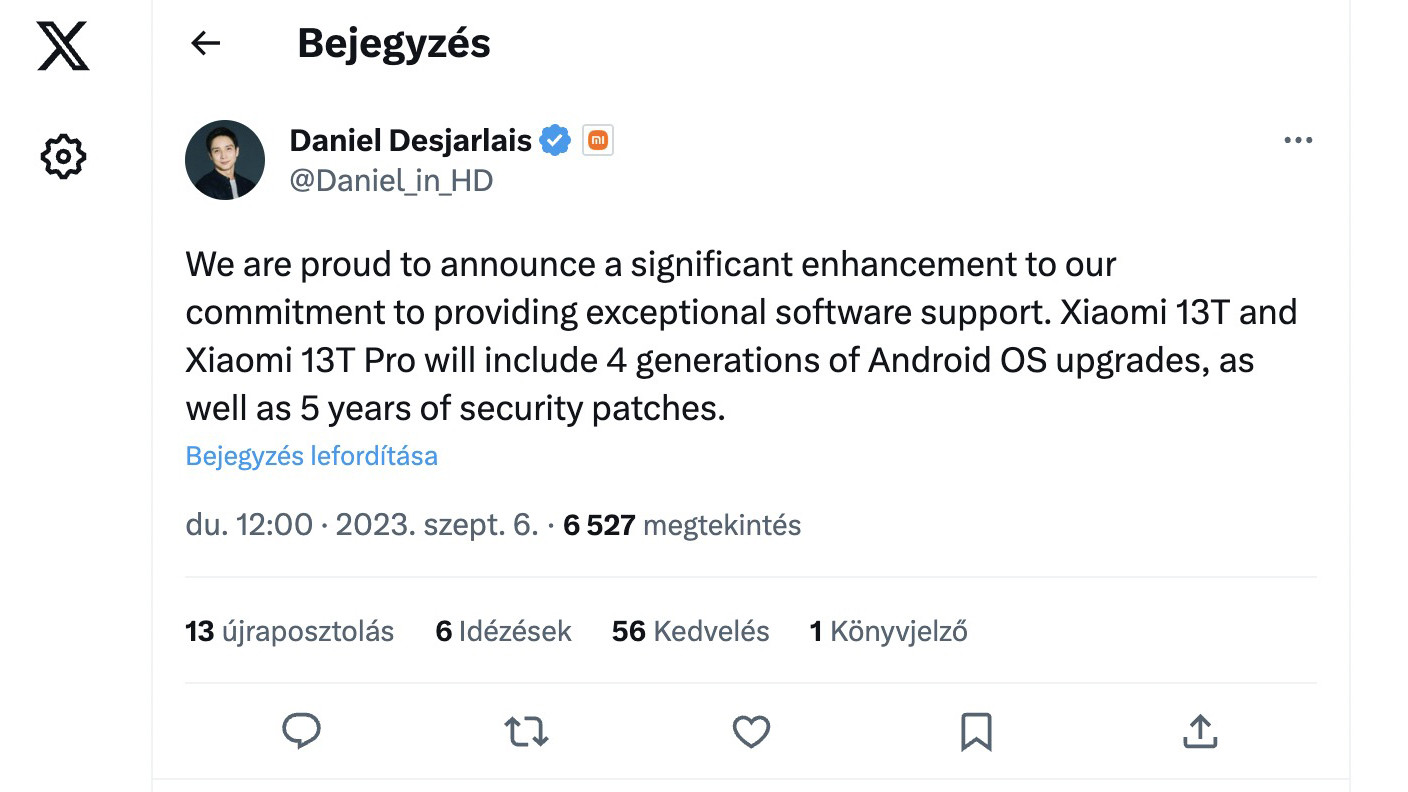Open the reply composer via speech bubble icon
The image size is (1408, 792).
pos(301,732)
